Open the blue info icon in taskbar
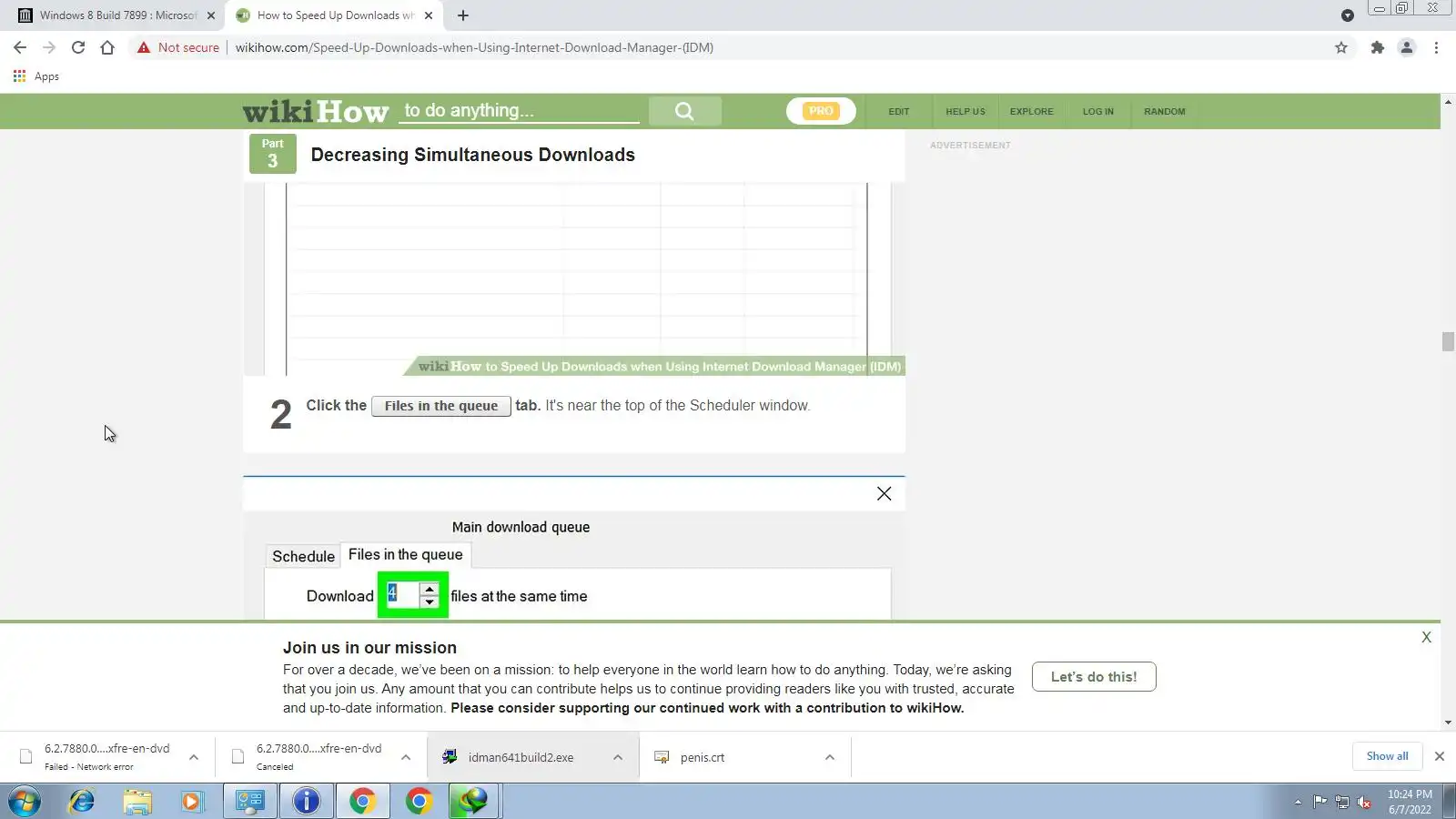1456x819 pixels. pyautogui.click(x=307, y=802)
